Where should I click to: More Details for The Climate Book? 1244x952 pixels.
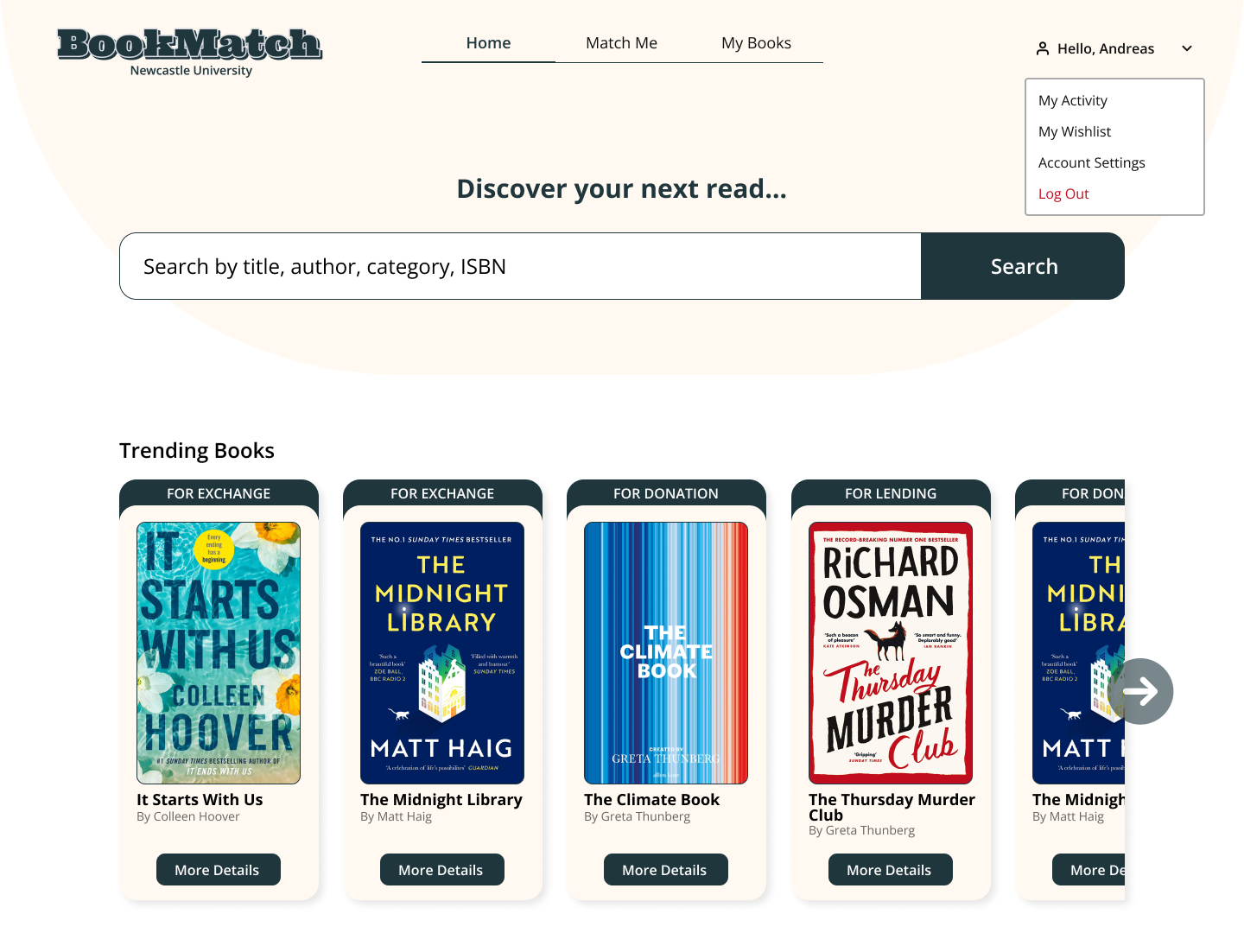(666, 869)
